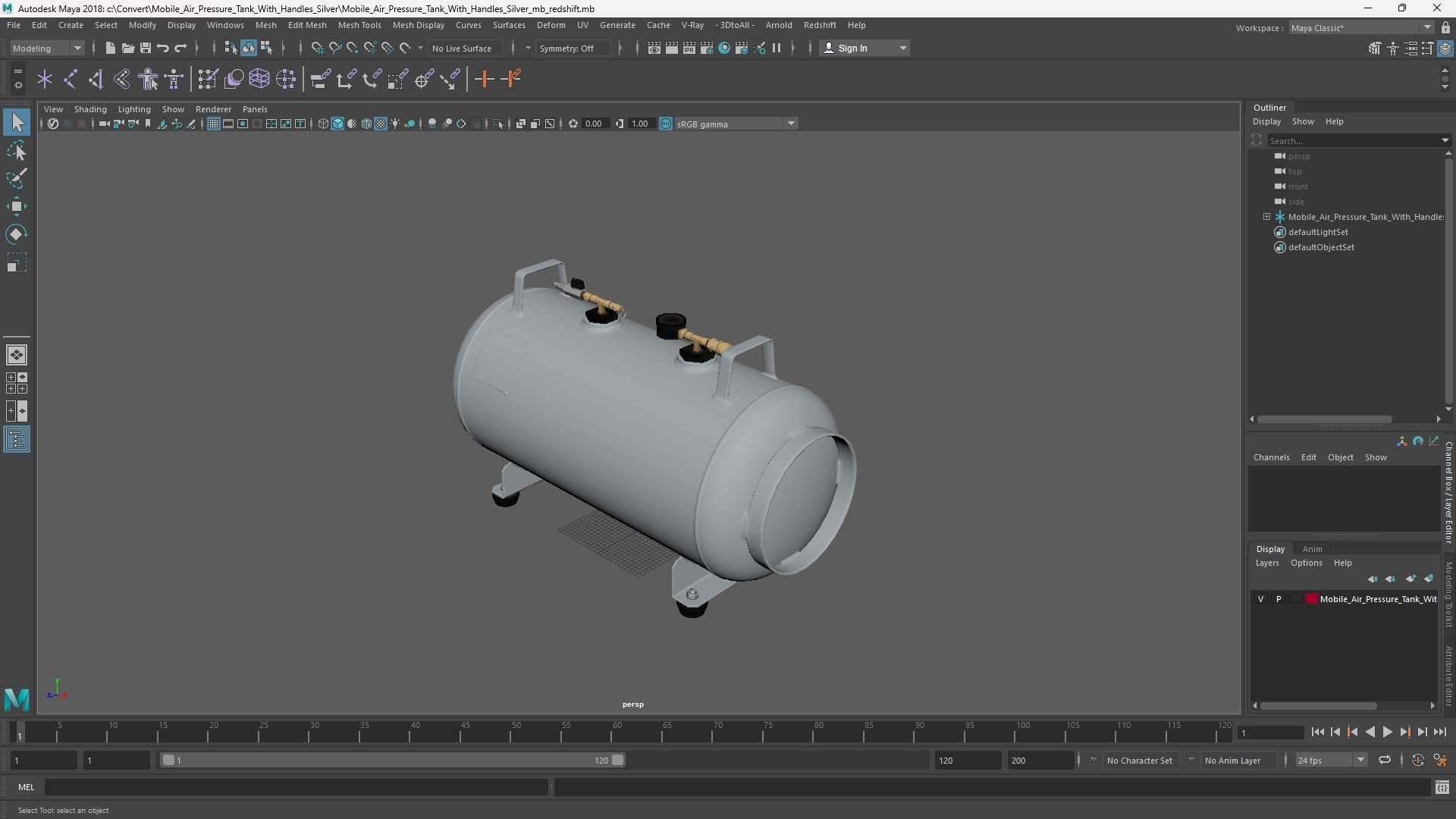
Task: Click step back one frame button
Action: (1335, 732)
